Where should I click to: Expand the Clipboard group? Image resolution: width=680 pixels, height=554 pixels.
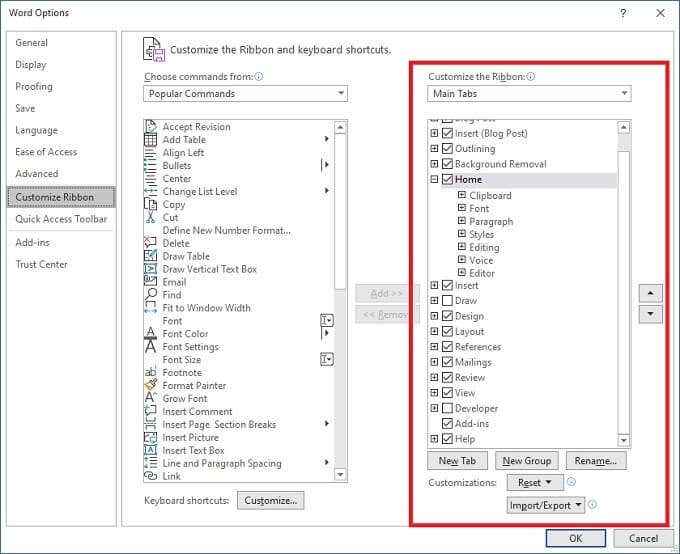[462, 195]
